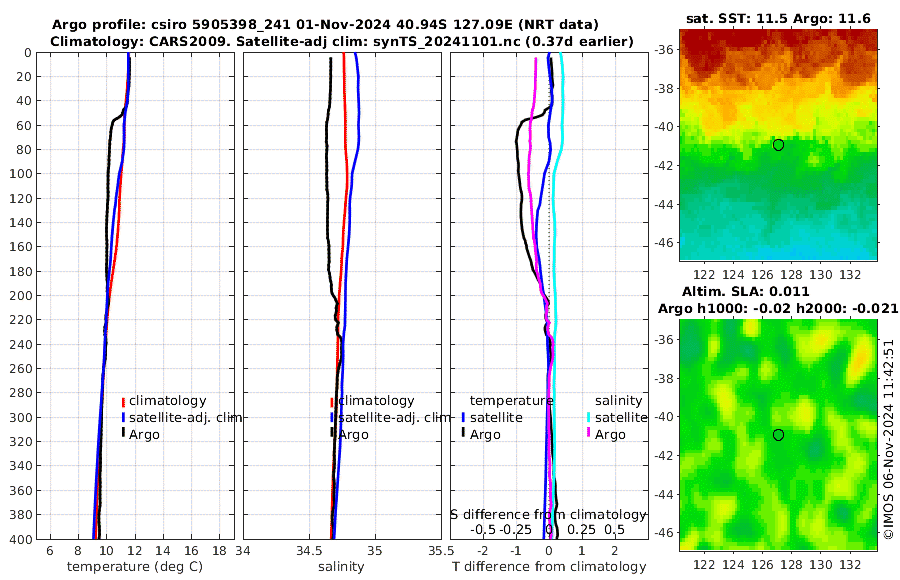The image size is (900, 580).
Task: Click the Climatology CARS2009 subtitle line
Action: (342, 41)
